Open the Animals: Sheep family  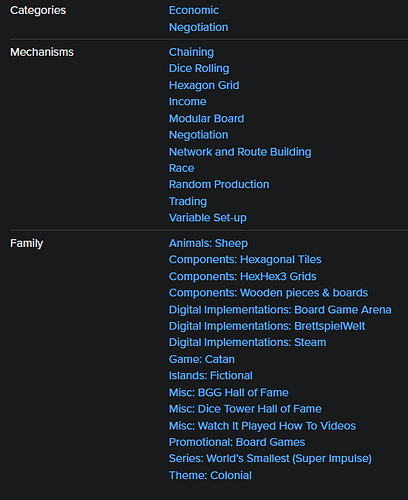point(208,243)
